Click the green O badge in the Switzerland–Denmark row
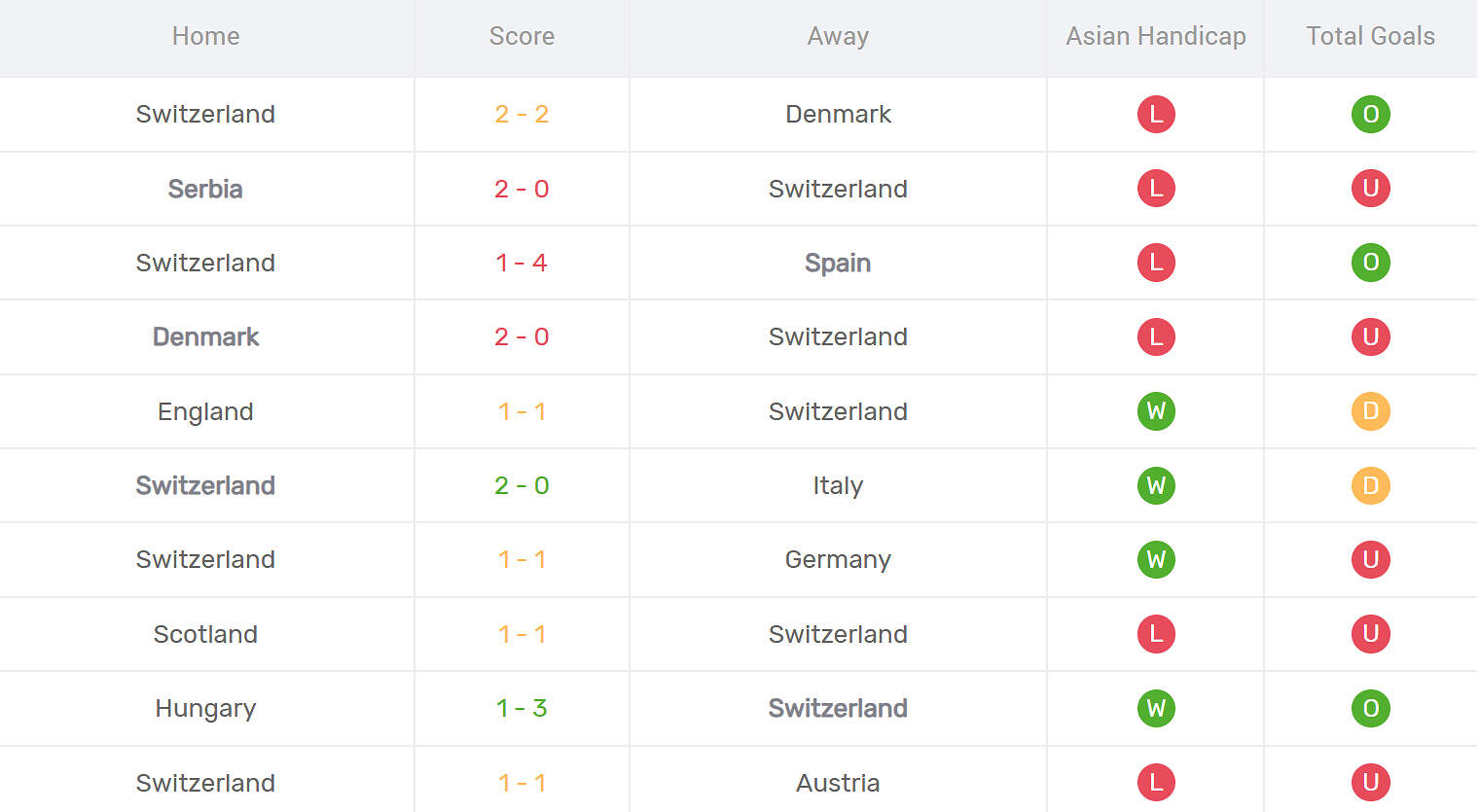This screenshot has height=812, width=1480. (1370, 114)
